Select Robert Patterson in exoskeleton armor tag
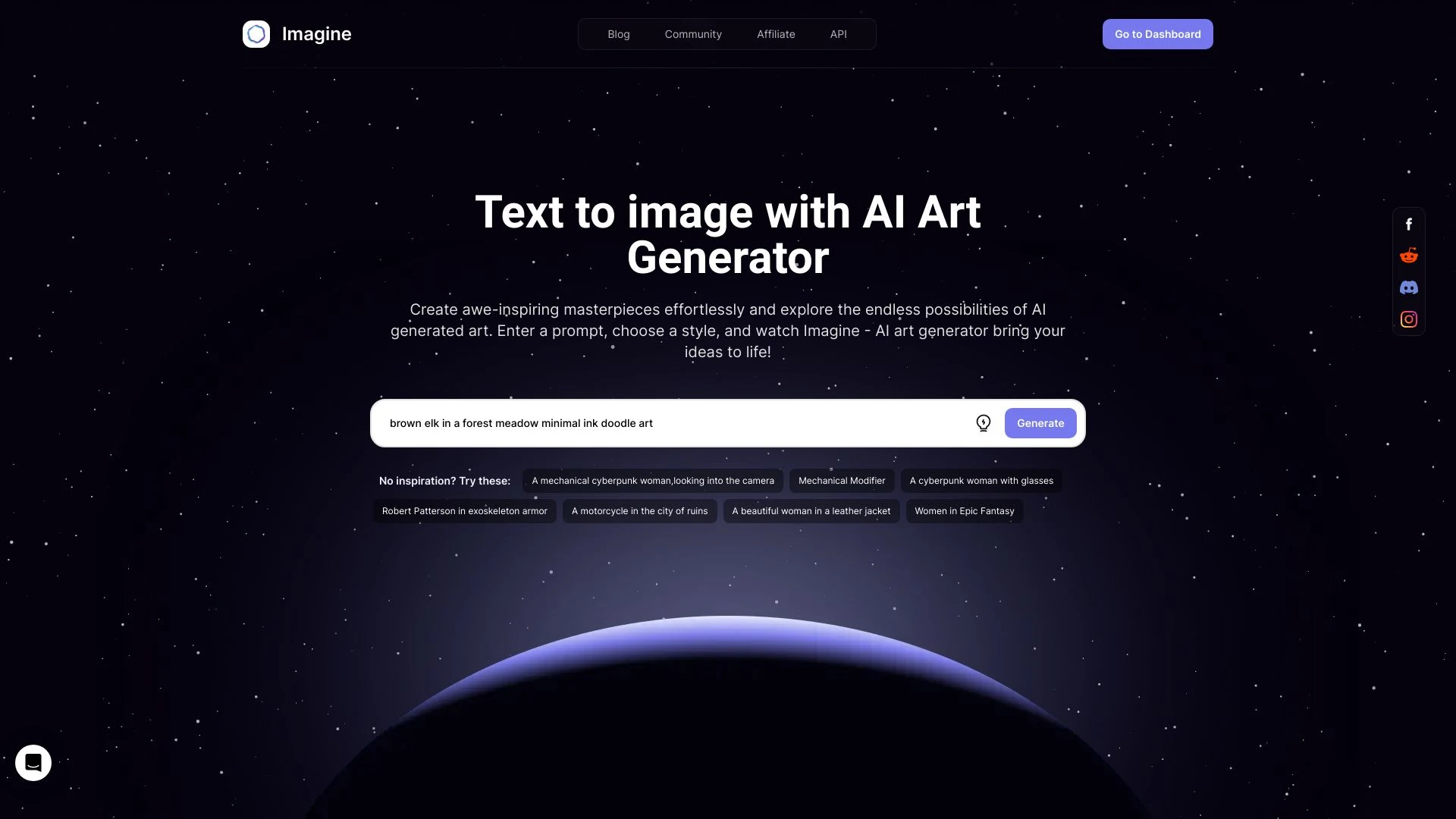The image size is (1456, 819). click(464, 511)
